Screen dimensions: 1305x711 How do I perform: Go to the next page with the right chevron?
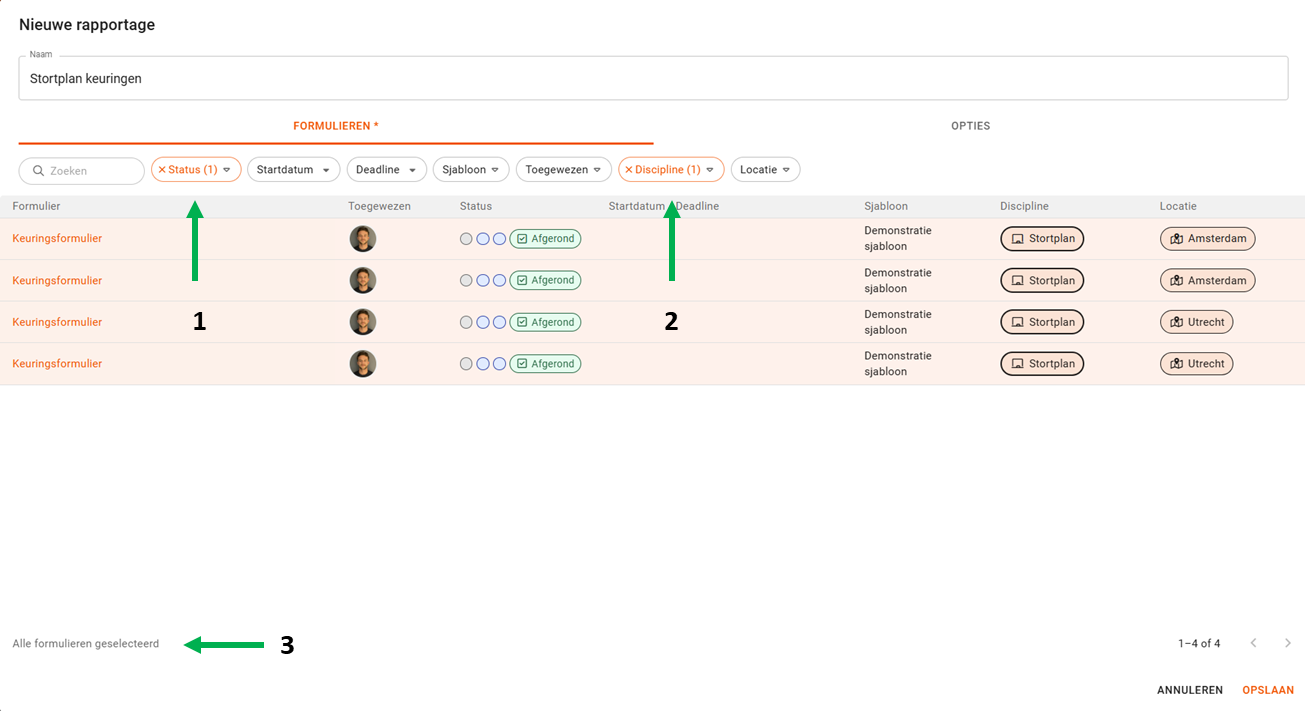click(1288, 643)
